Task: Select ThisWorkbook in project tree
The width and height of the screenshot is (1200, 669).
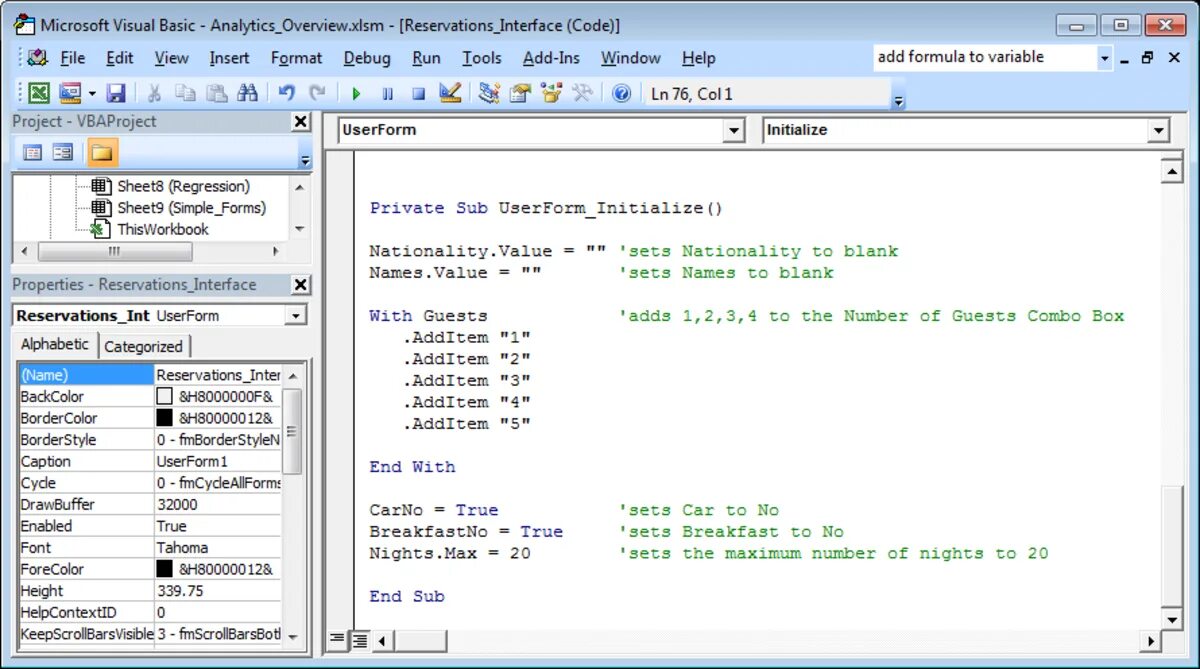Action: point(163,229)
